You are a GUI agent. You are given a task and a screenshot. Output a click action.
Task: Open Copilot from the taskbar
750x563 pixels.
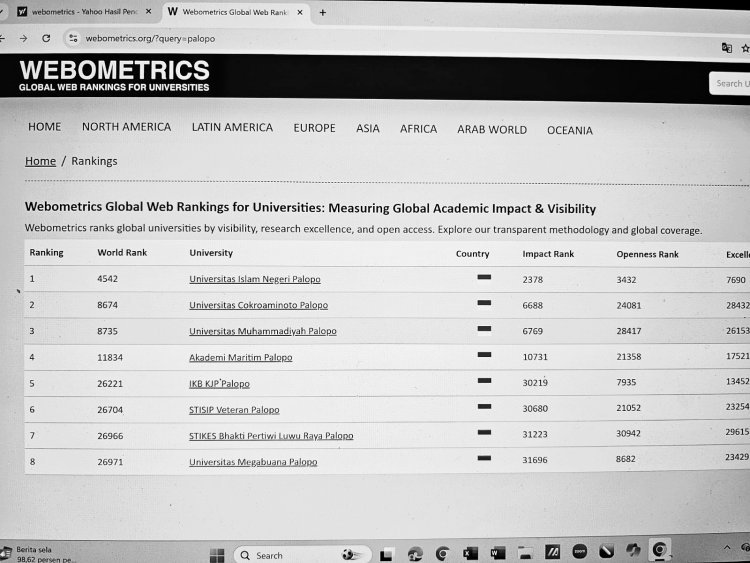(633, 551)
